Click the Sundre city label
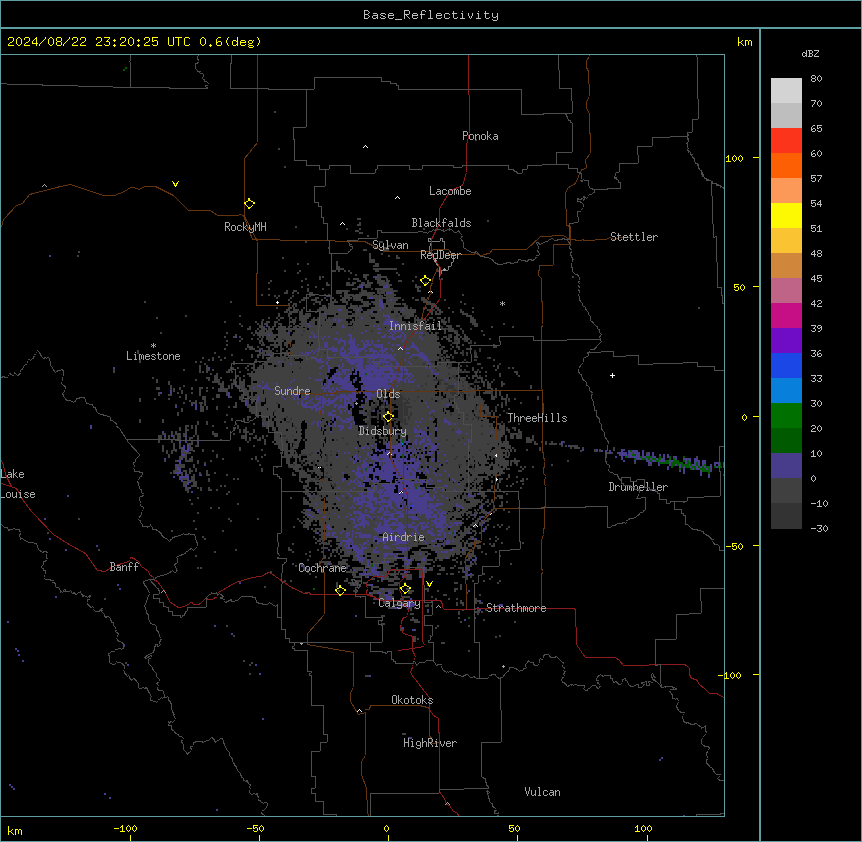862x842 pixels. pyautogui.click(x=292, y=391)
